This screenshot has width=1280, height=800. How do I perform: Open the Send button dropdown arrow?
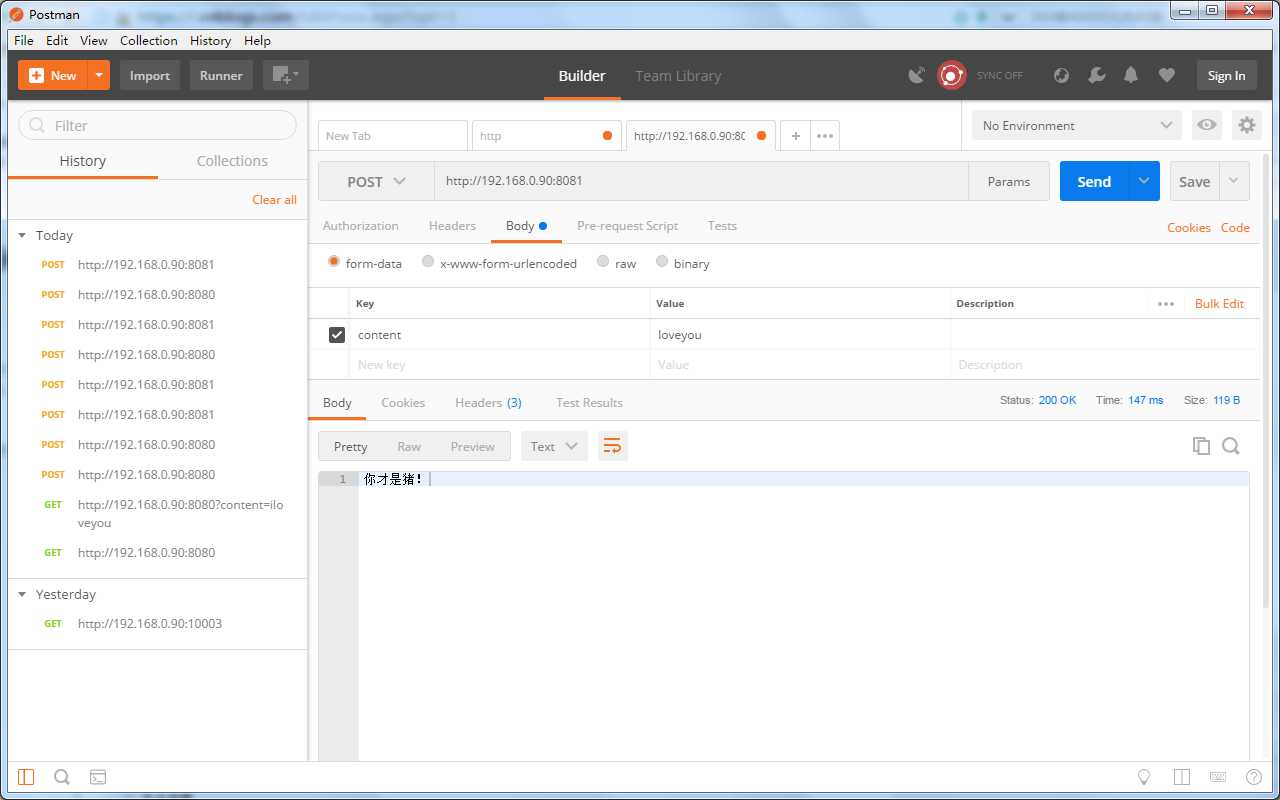pyautogui.click(x=1144, y=181)
